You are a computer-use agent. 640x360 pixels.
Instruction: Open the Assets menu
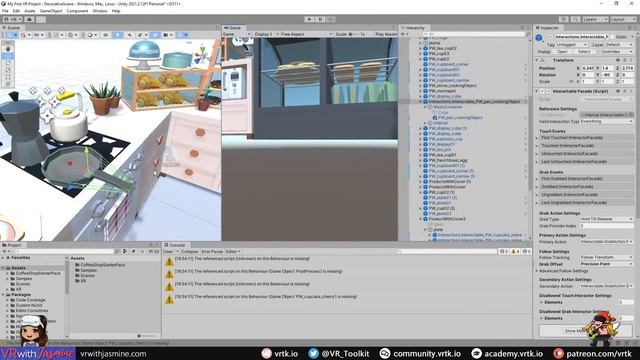coord(30,11)
